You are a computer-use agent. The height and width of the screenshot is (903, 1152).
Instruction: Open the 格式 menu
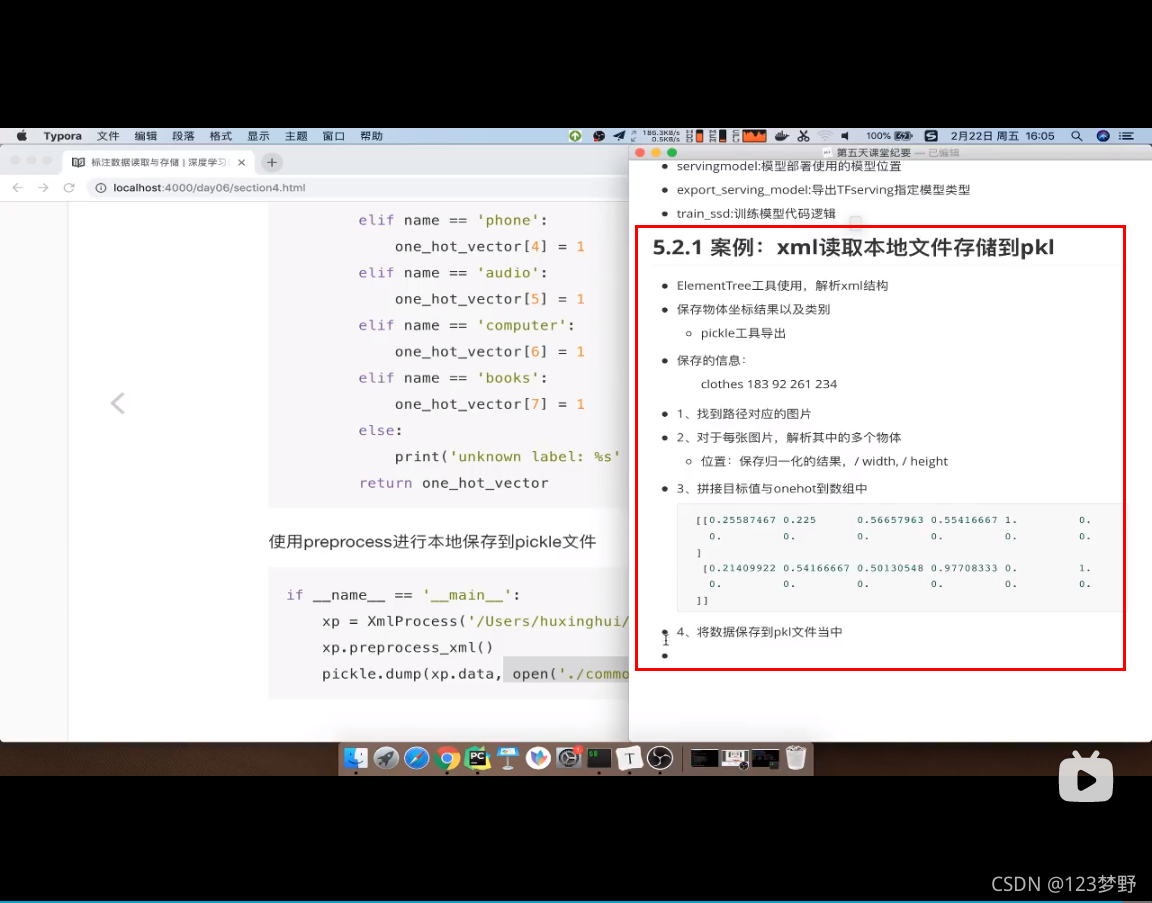(220, 136)
